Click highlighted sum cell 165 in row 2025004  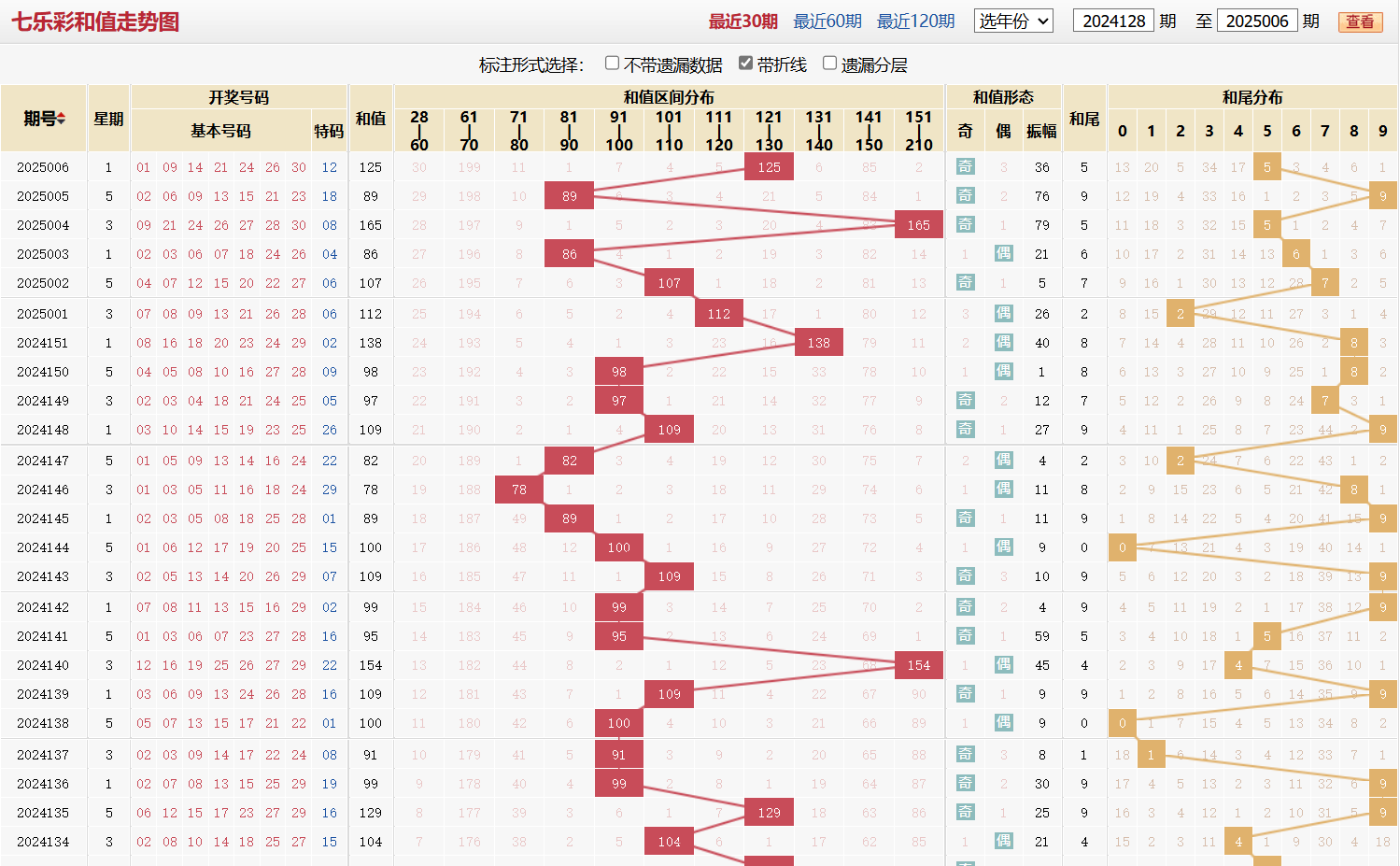[x=919, y=225]
